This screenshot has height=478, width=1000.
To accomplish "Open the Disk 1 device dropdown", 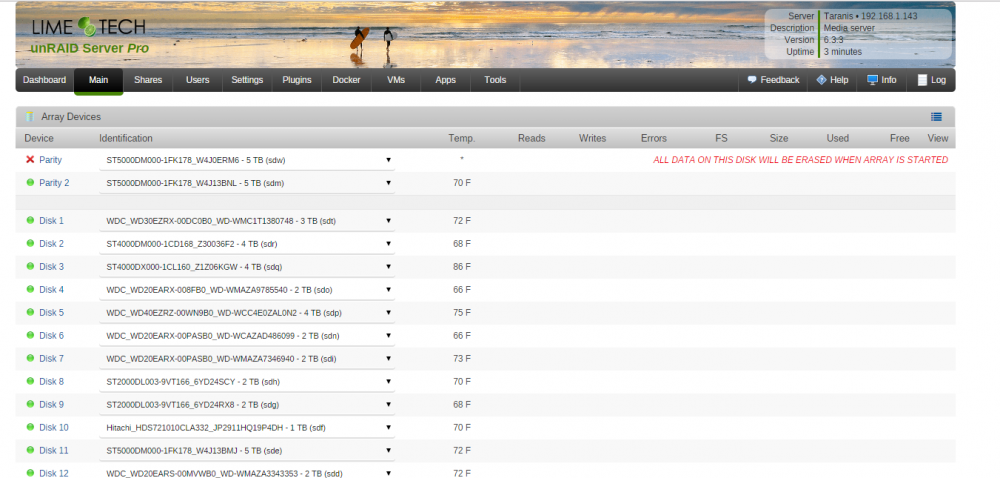I will click(247, 221).
